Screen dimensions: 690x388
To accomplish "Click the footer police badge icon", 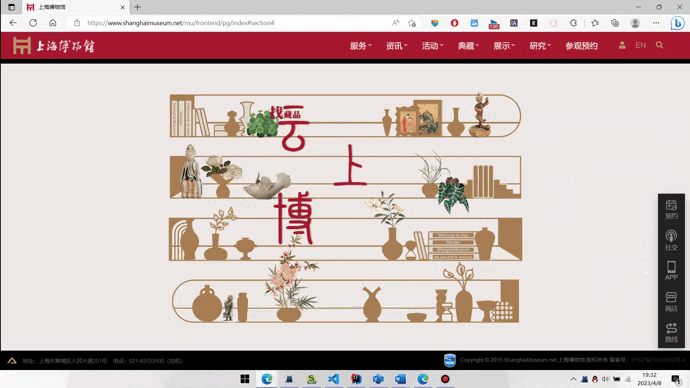I will (x=450, y=360).
